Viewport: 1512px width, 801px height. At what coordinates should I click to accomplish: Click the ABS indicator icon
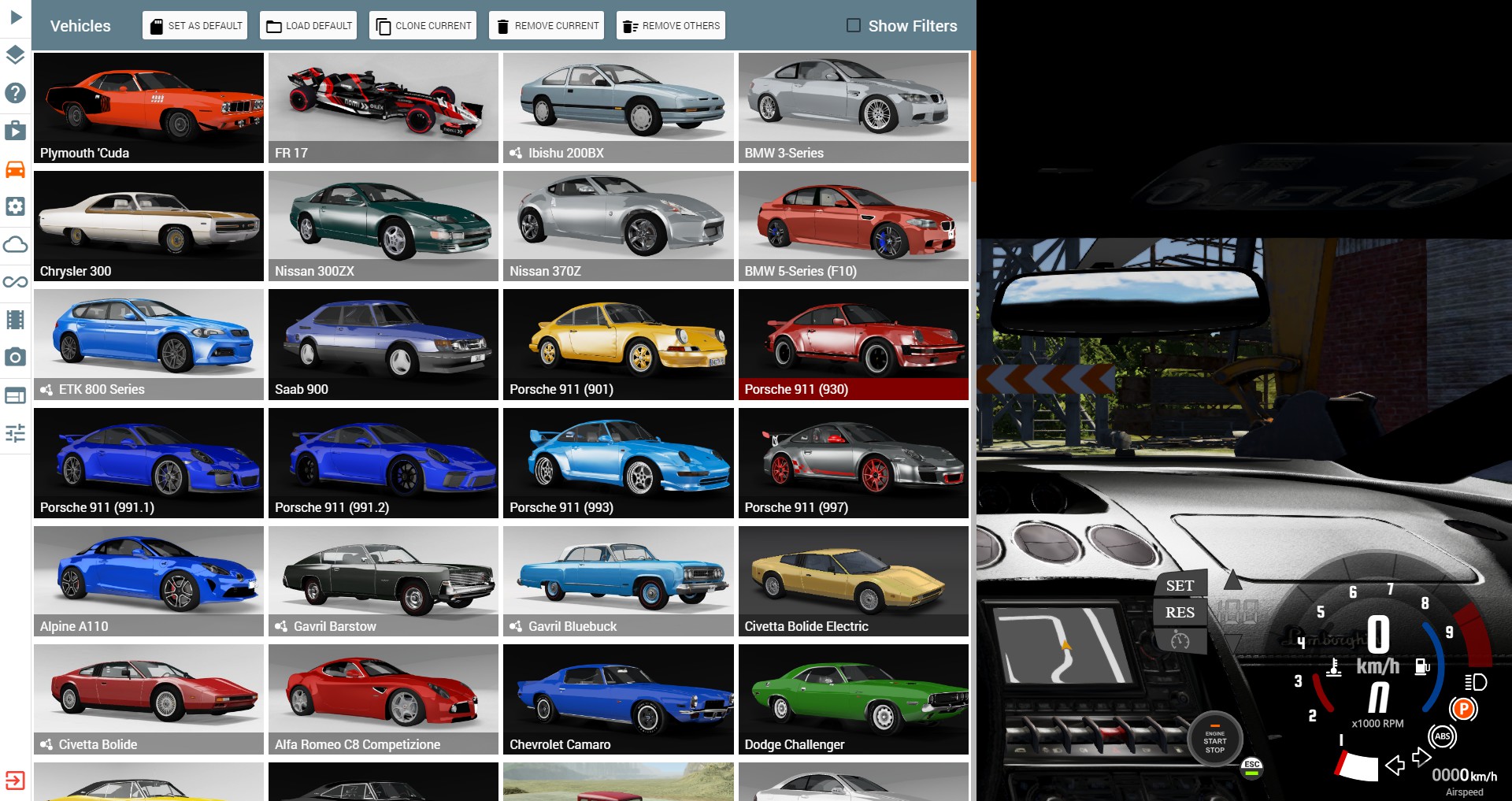(x=1442, y=736)
